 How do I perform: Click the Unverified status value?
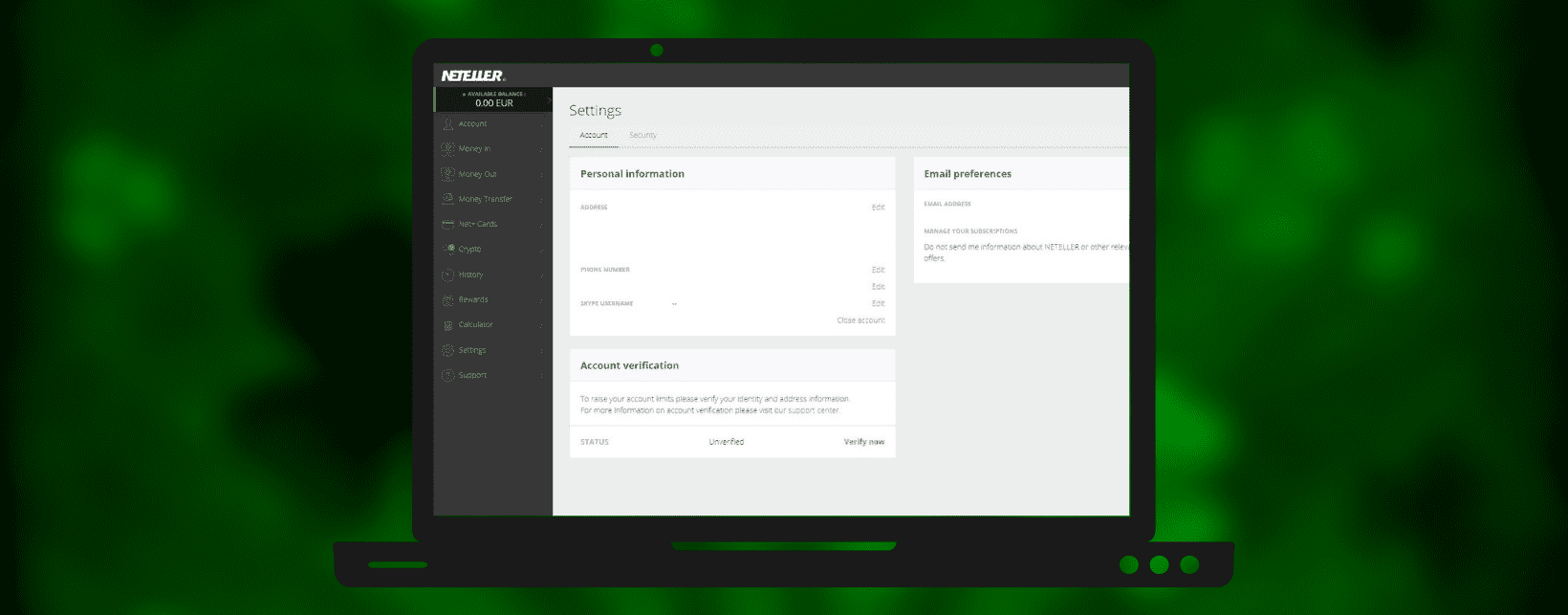727,442
